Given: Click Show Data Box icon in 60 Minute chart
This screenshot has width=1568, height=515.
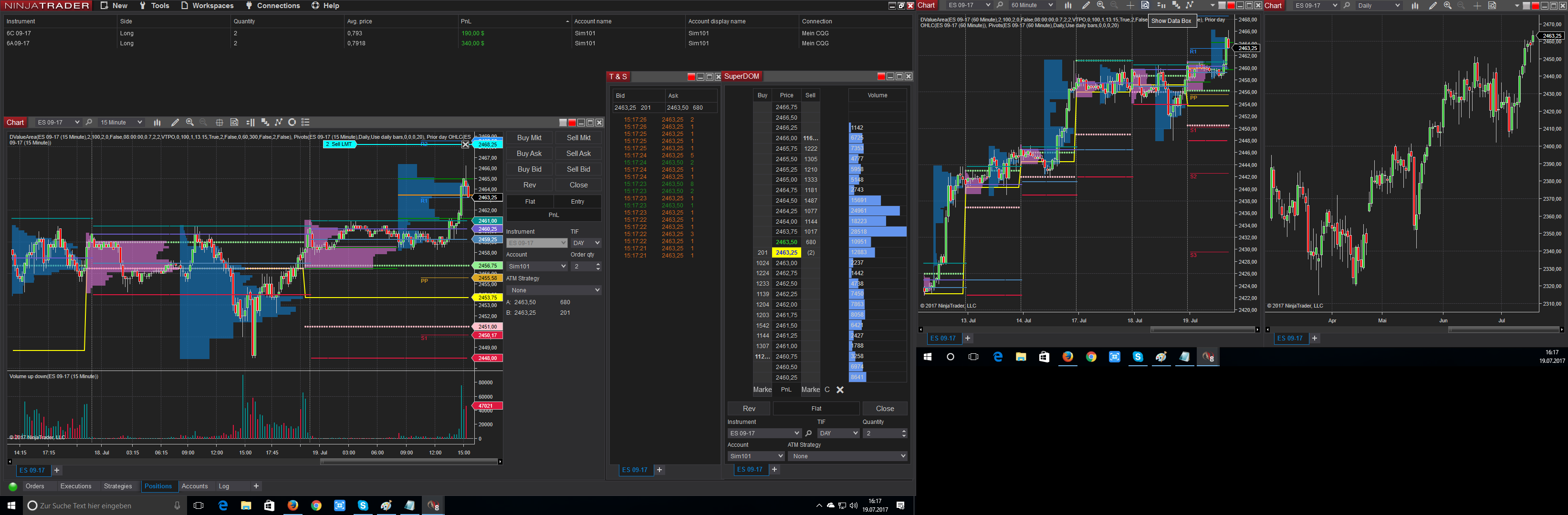Looking at the screenshot, I should 1145,5.
